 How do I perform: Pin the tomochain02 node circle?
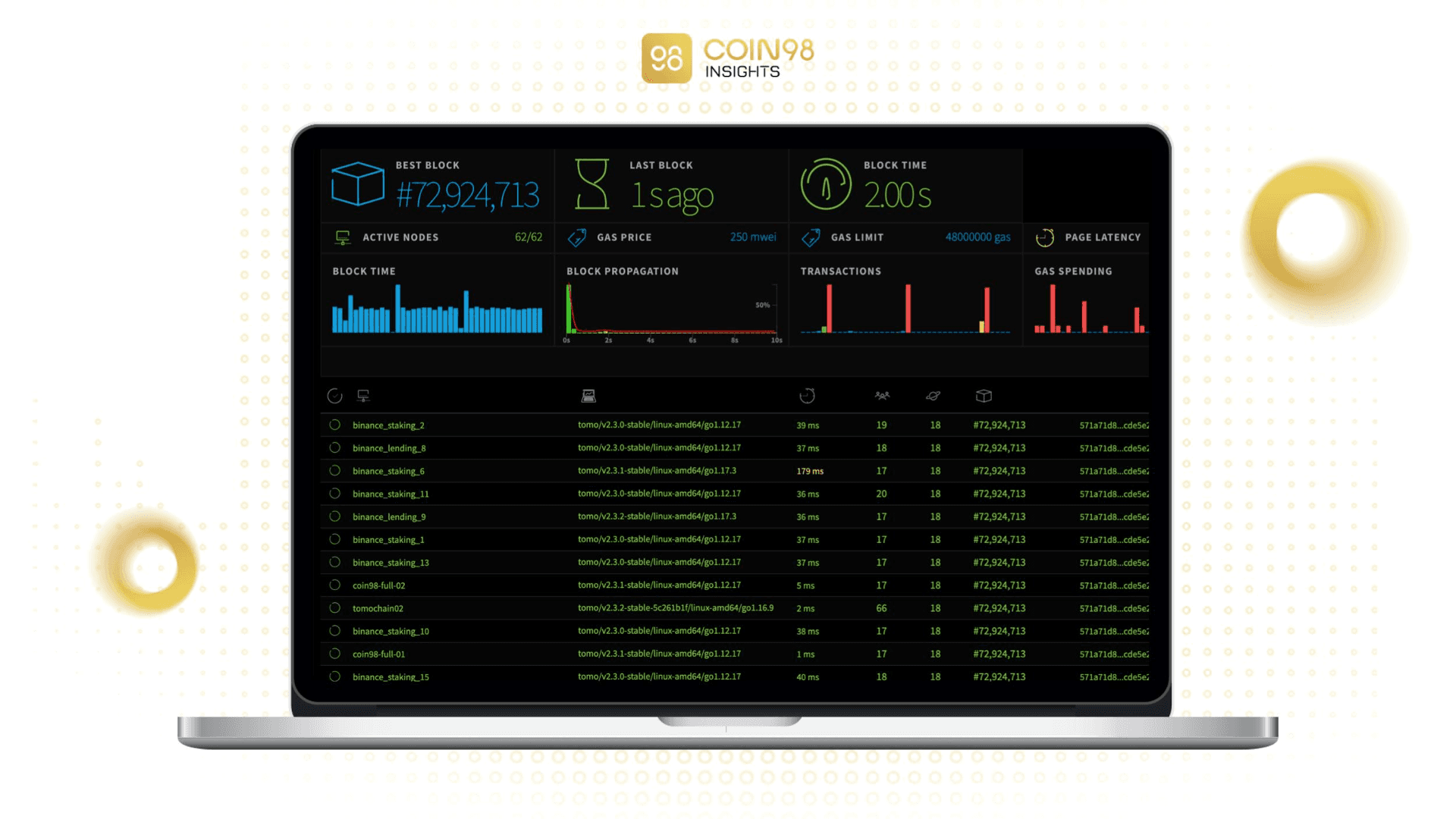pos(334,608)
